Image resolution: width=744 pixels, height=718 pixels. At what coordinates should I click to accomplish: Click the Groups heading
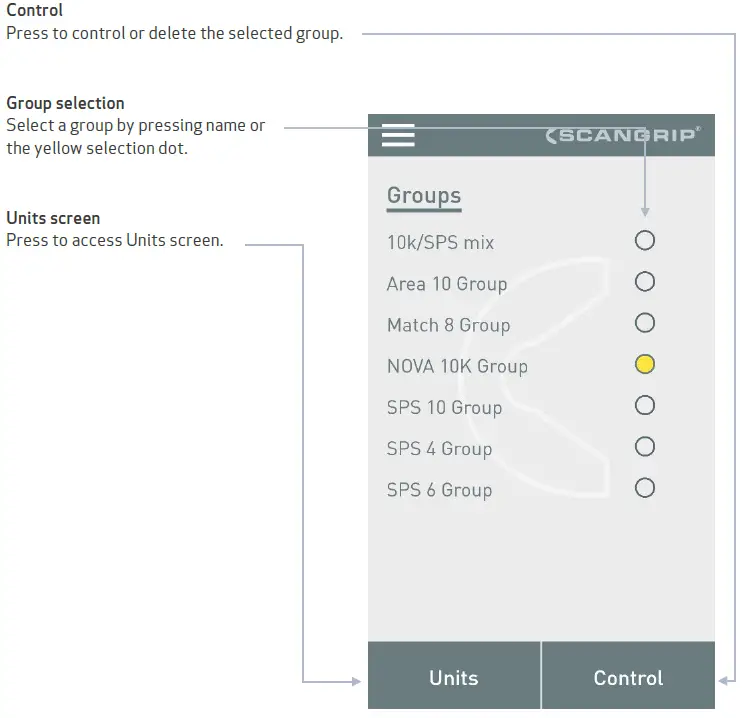[424, 195]
